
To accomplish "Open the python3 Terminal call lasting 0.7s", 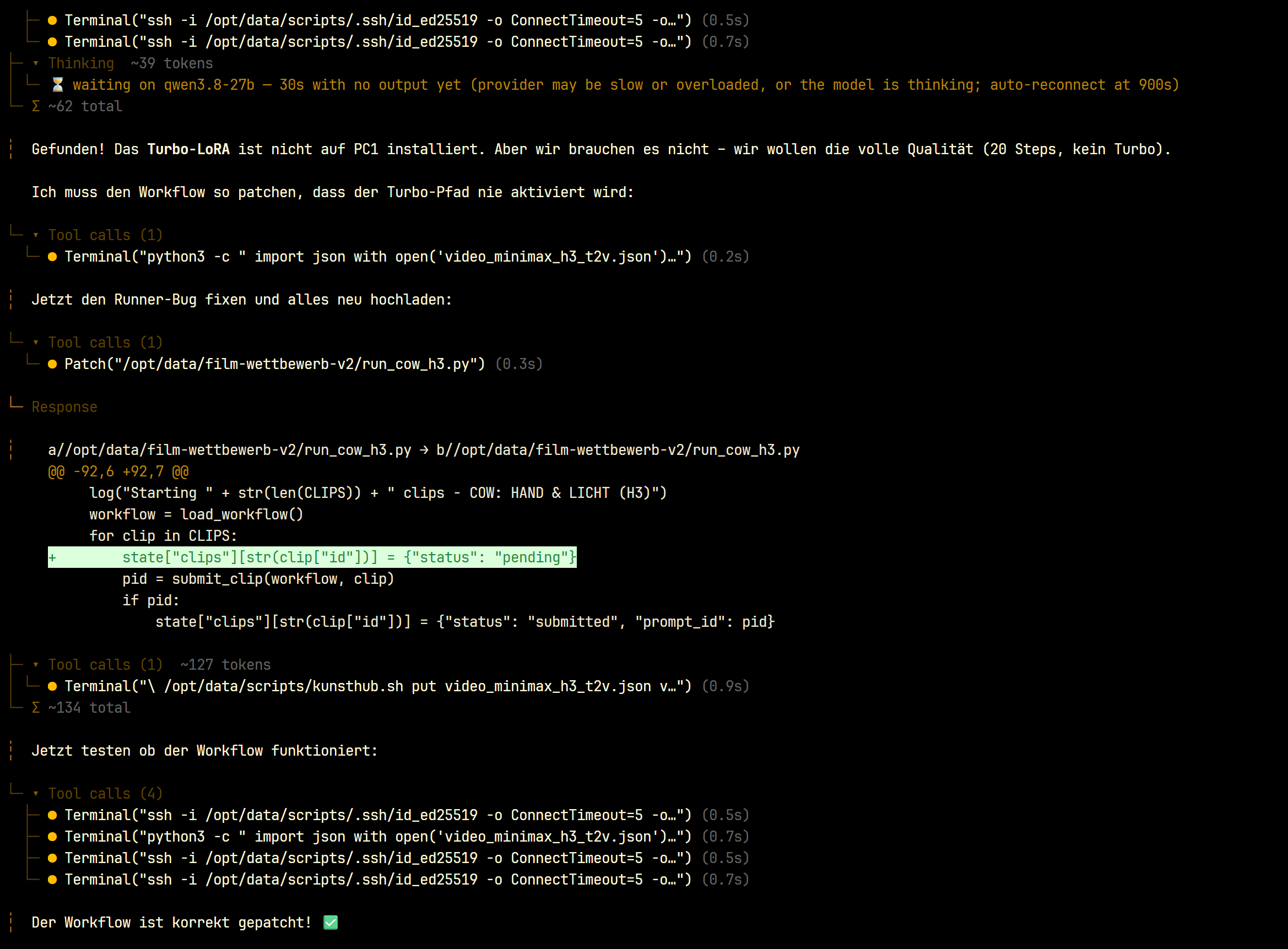I will [x=378, y=837].
